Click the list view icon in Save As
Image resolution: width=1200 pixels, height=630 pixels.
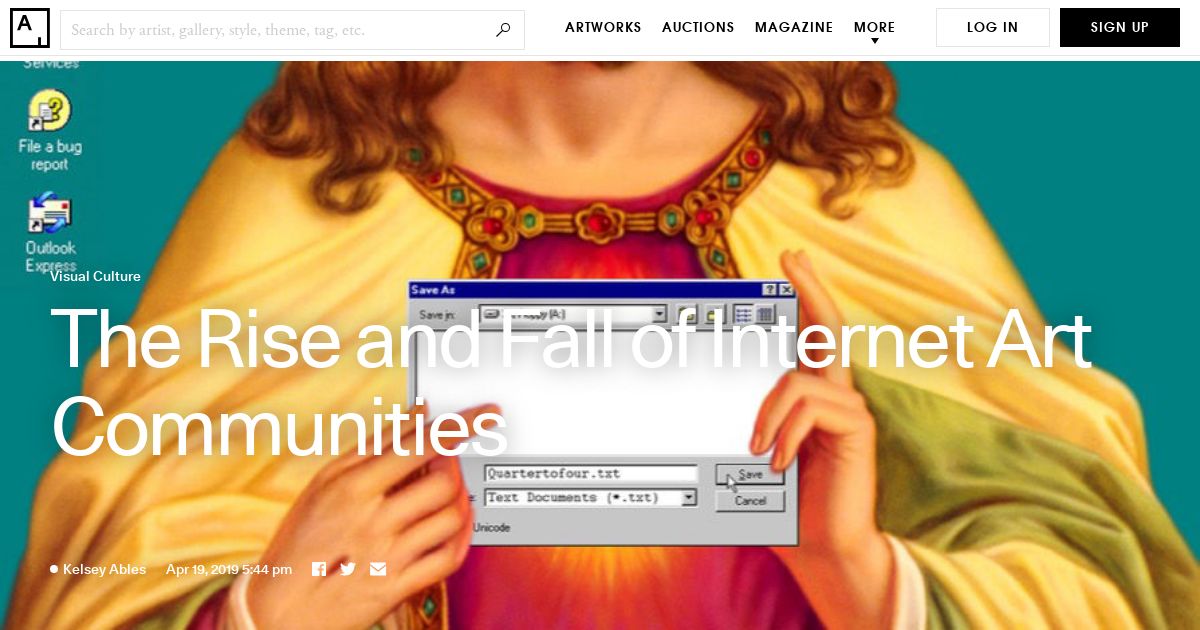point(744,314)
